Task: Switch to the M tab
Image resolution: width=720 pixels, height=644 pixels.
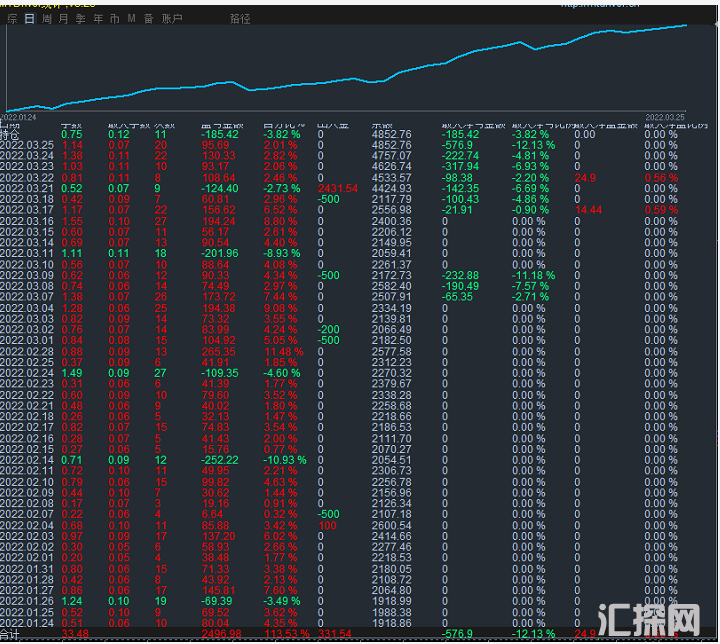Action: (132, 19)
